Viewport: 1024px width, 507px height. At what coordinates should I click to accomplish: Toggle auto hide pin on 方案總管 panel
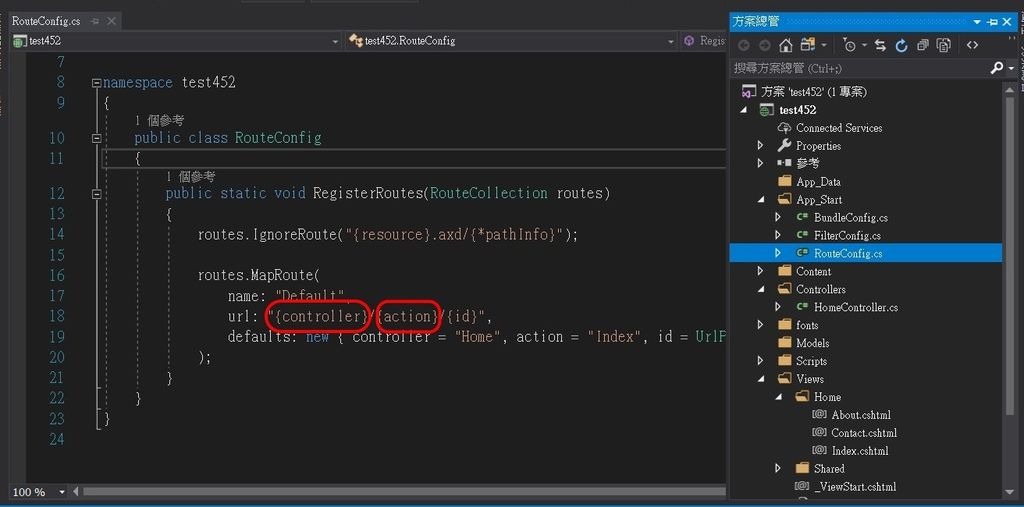(993, 22)
